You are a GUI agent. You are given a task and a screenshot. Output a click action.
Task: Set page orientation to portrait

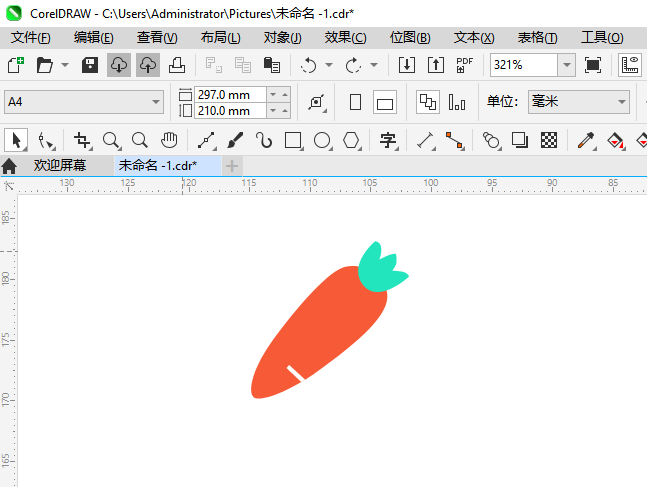pyautogui.click(x=355, y=102)
